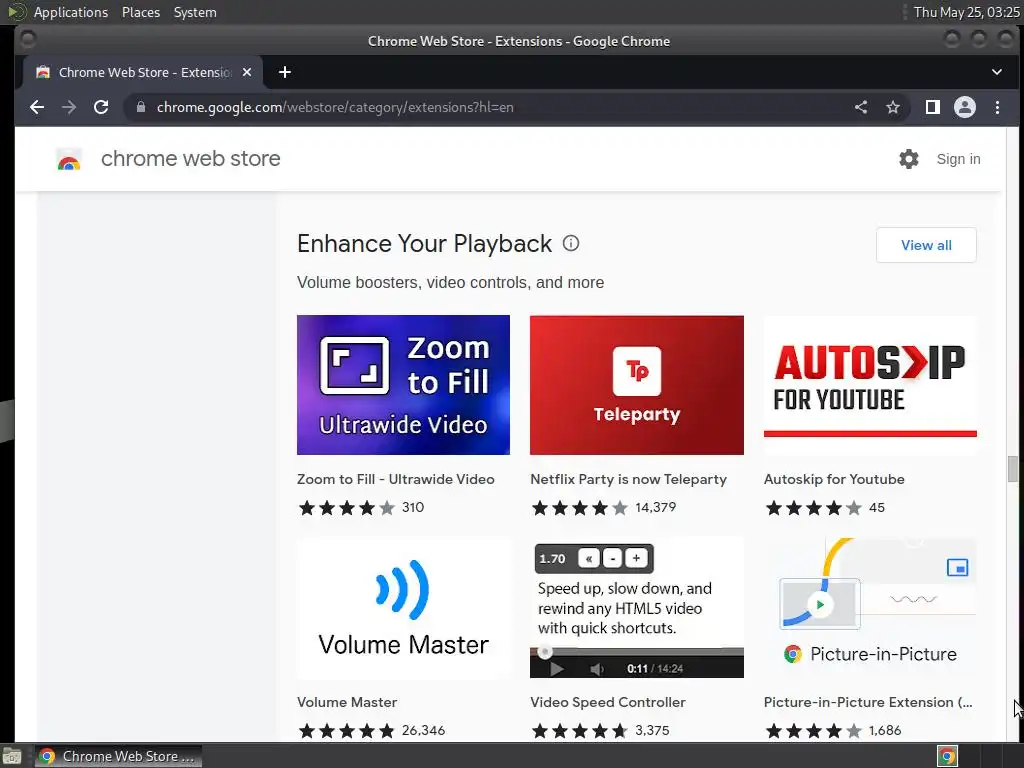Click the address bar URL
Screen dimensions: 1024x768
click(x=335, y=107)
